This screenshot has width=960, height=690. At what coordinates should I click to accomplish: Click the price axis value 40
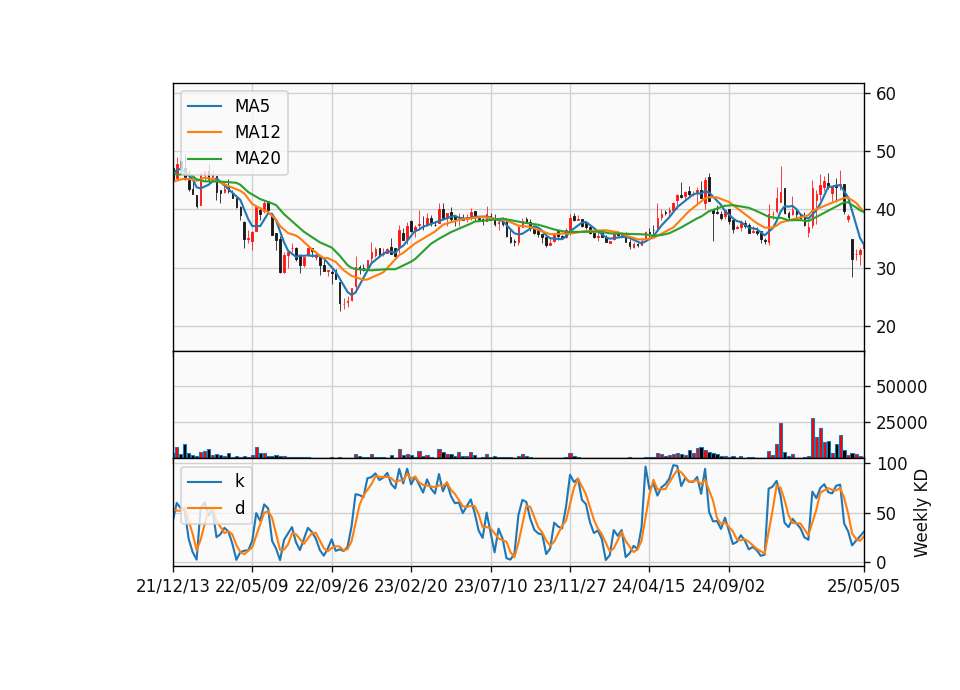[886, 210]
